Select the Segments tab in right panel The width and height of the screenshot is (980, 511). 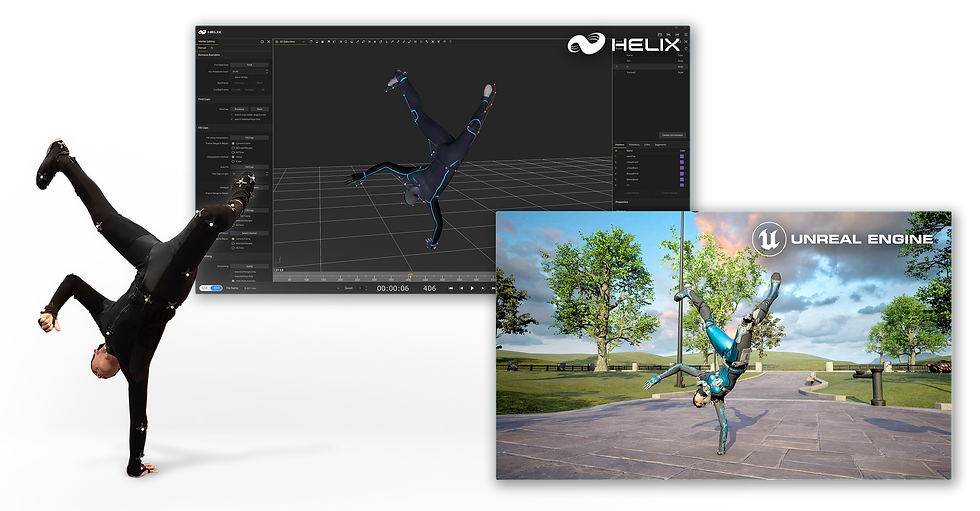click(660, 144)
